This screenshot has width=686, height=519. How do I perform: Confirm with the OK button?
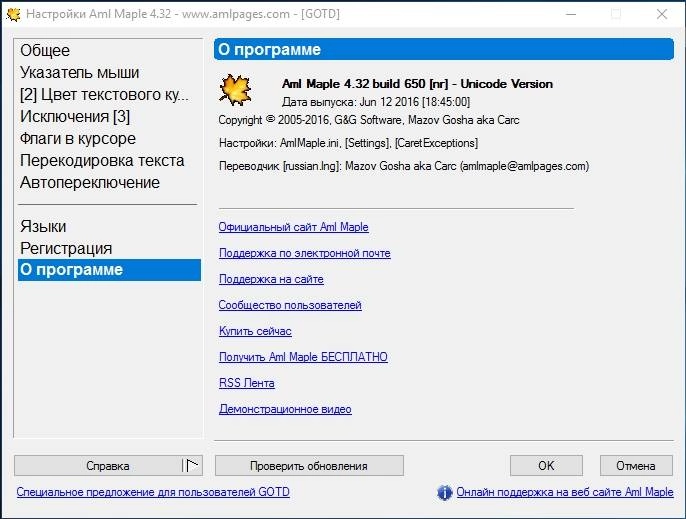click(x=546, y=466)
